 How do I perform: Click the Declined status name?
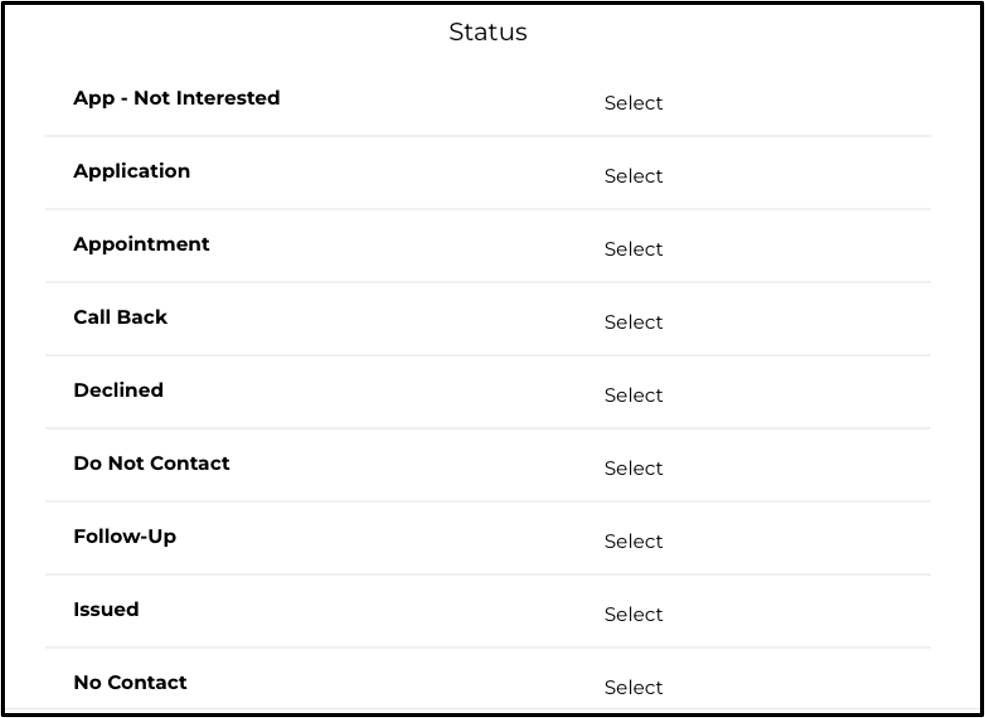[x=119, y=390]
